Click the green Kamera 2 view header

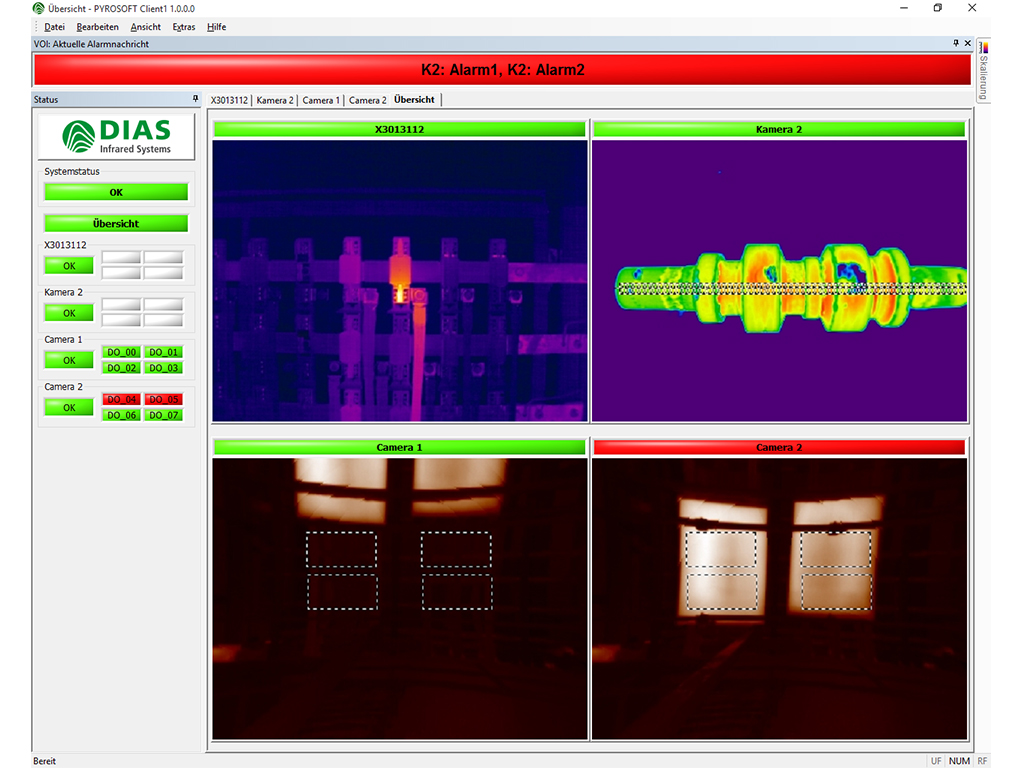(779, 128)
